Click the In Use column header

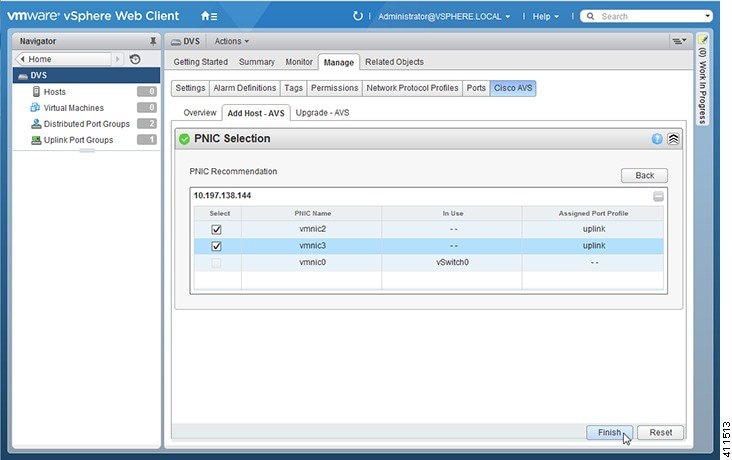click(452, 213)
